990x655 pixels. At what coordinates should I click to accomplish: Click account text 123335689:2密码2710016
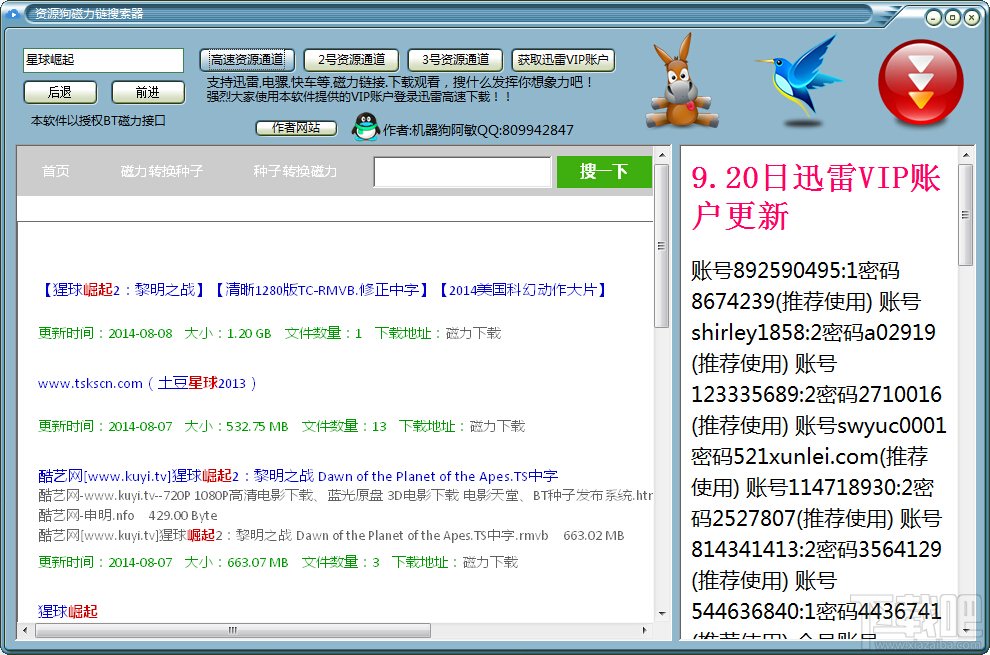[816, 395]
